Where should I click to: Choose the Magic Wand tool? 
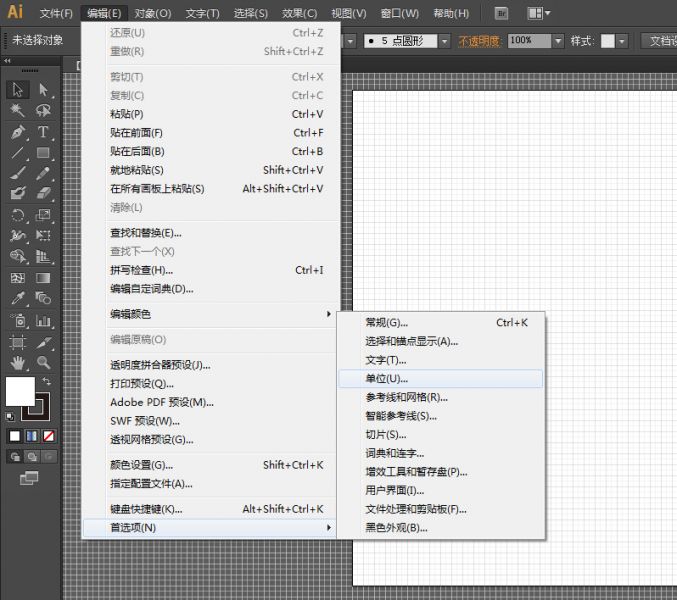pos(18,110)
